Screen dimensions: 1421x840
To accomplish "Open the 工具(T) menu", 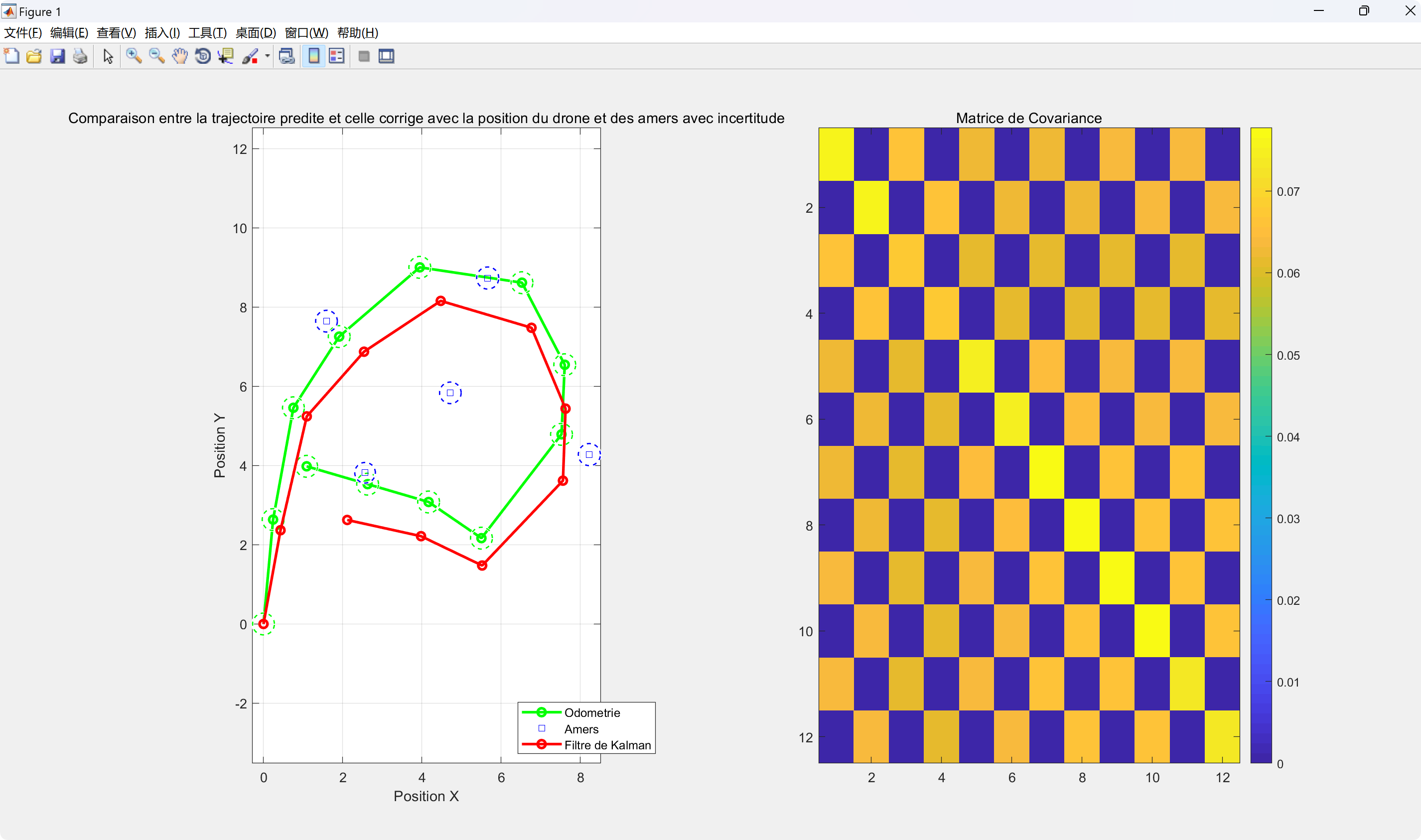I will [x=207, y=33].
